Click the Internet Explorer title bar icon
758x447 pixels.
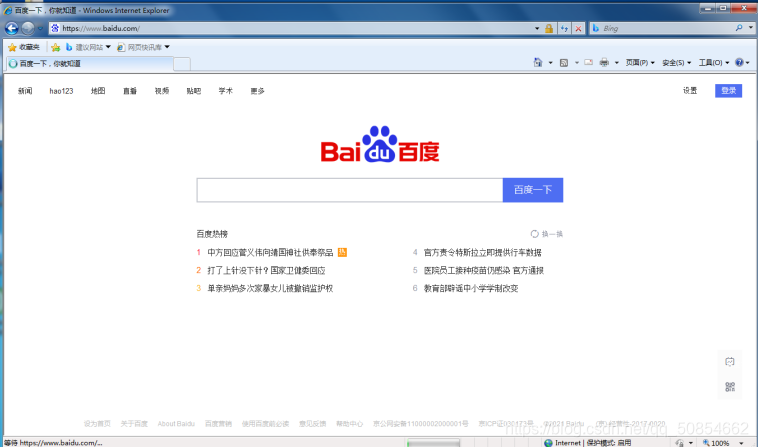point(7,10)
